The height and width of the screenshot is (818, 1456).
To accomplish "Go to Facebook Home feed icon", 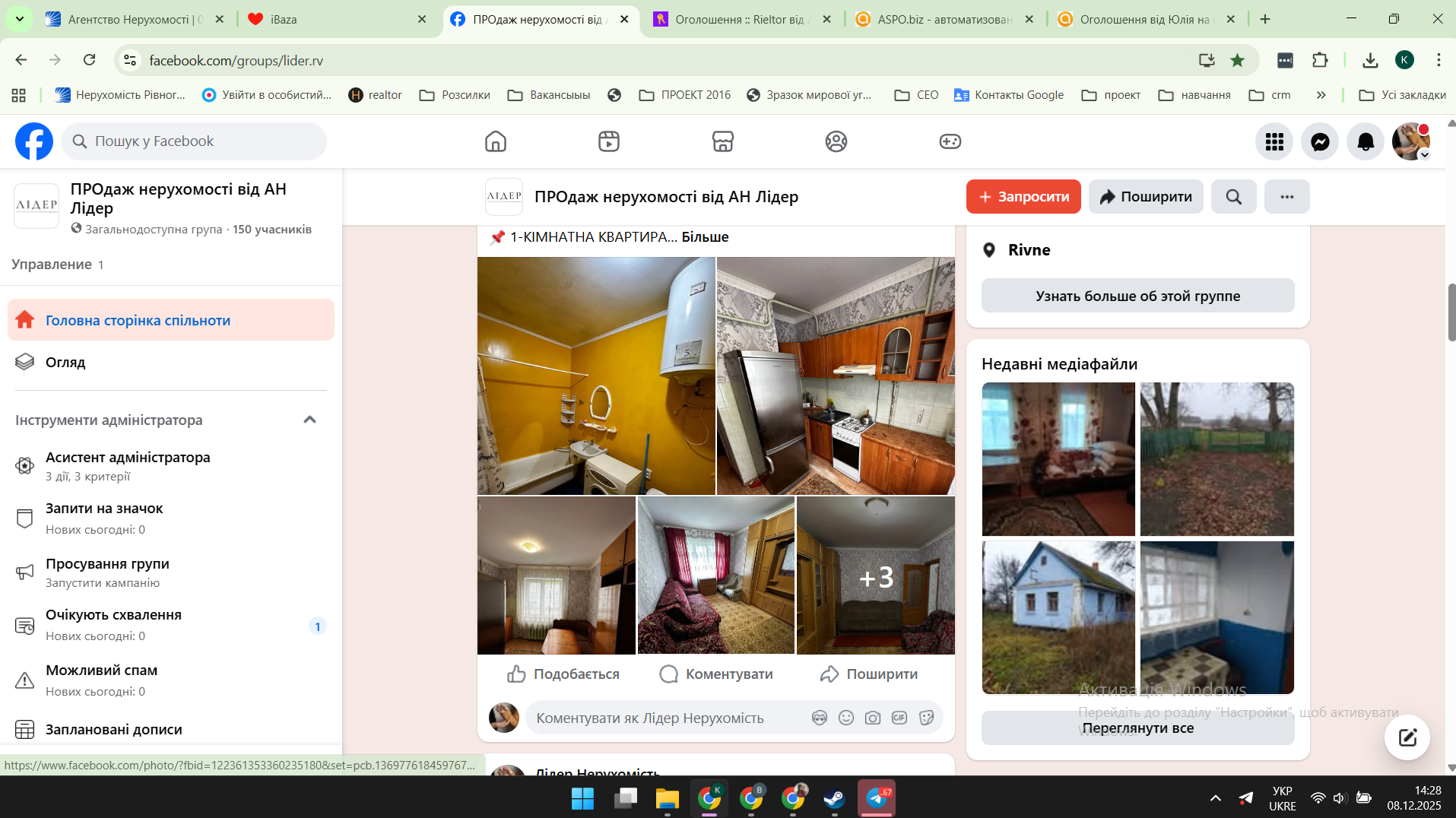I will (496, 141).
